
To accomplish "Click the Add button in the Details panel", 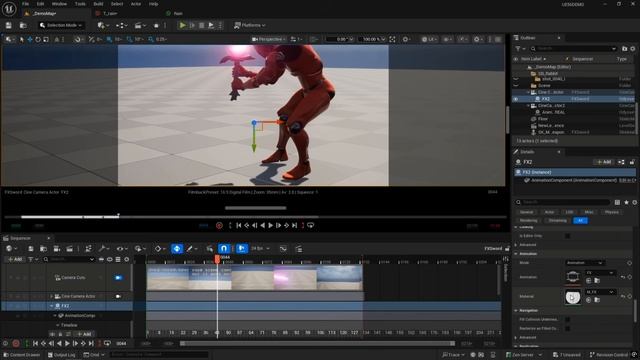I will 604,162.
